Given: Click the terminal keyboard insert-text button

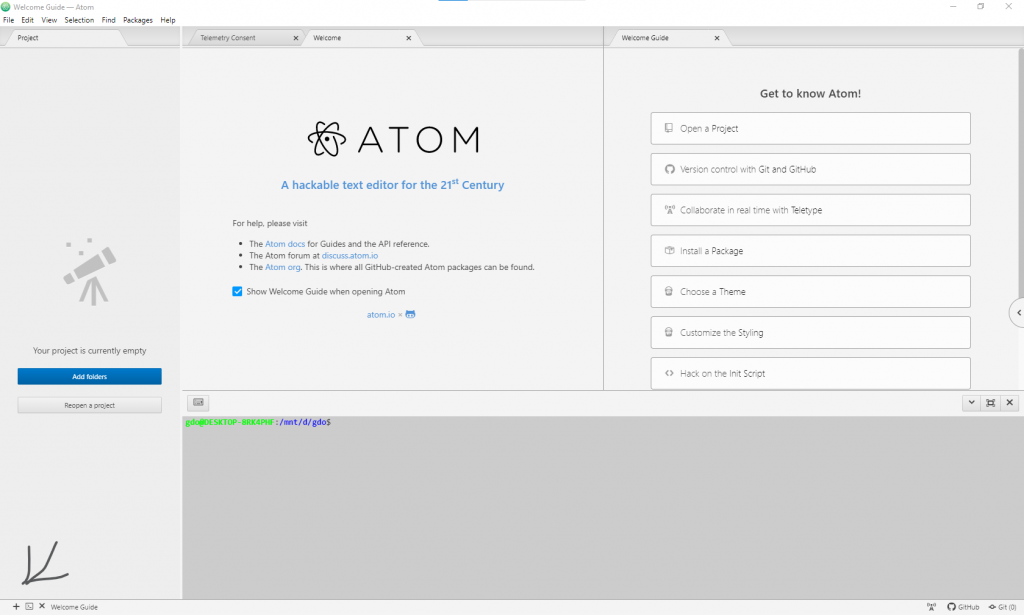Looking at the screenshot, I should click(199, 403).
